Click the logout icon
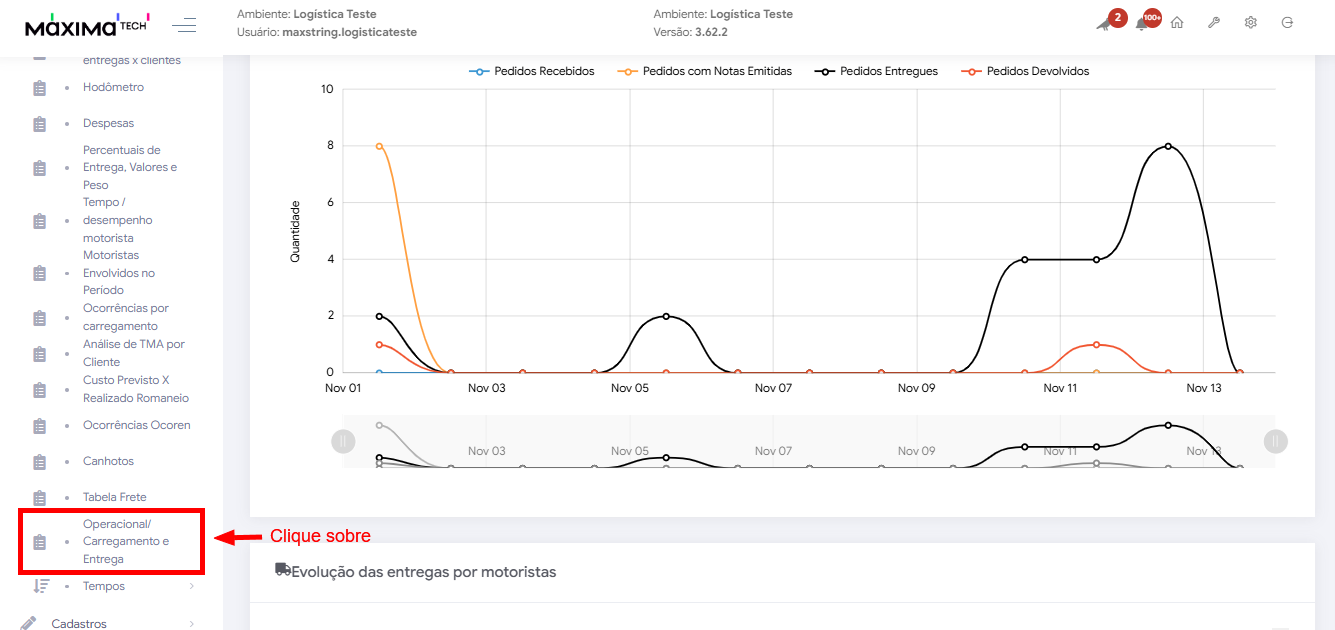Image resolution: width=1335 pixels, height=630 pixels. click(x=1287, y=23)
